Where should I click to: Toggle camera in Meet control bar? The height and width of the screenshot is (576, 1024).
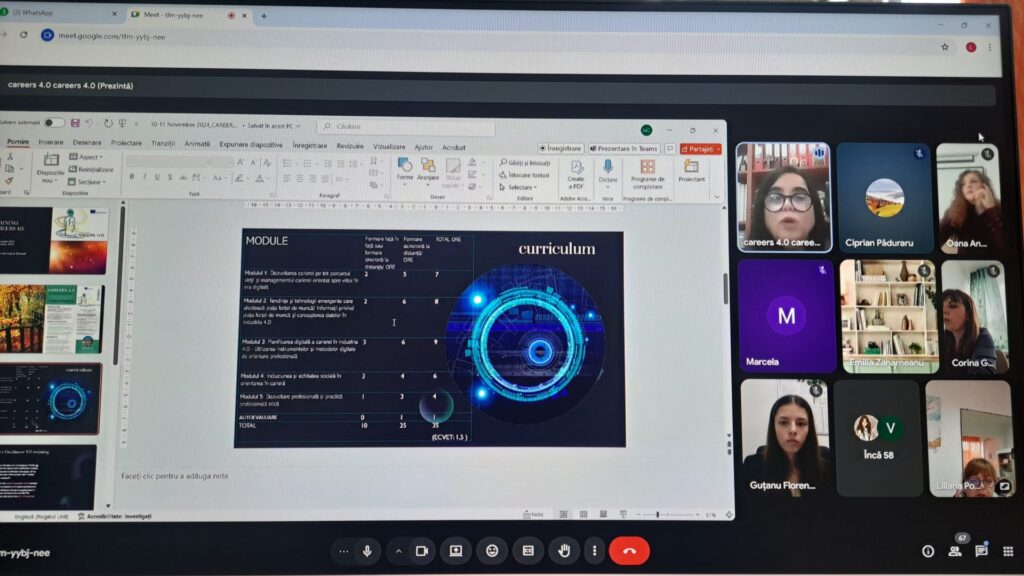pos(422,551)
